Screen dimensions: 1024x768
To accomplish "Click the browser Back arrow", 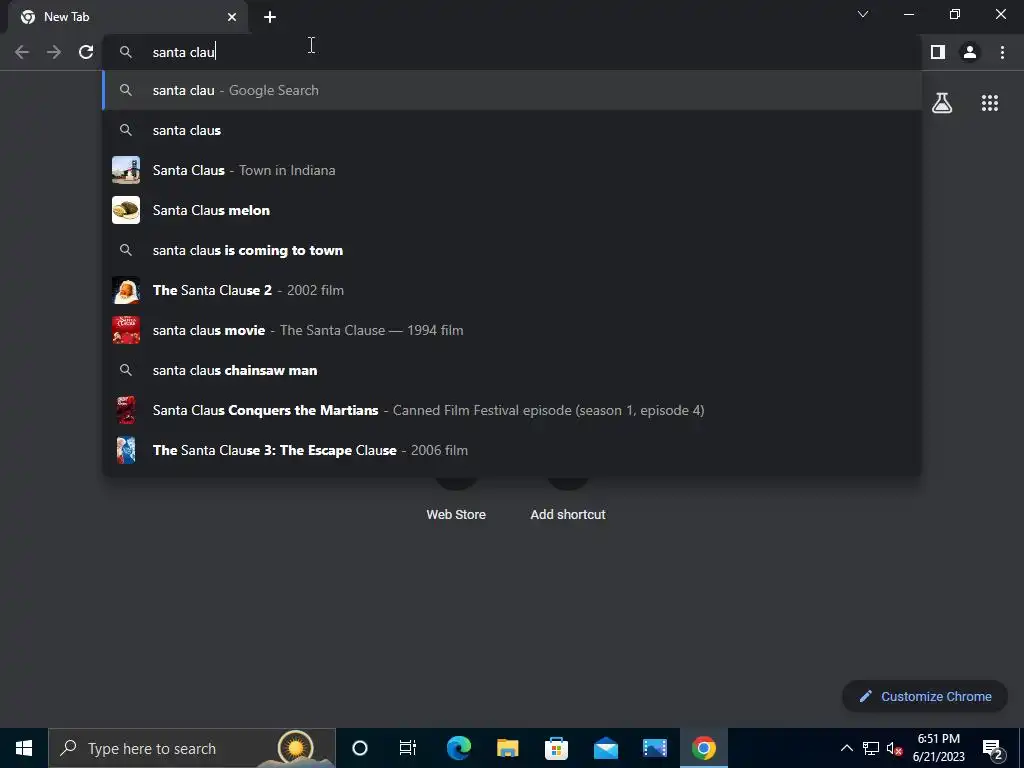I will tap(22, 52).
